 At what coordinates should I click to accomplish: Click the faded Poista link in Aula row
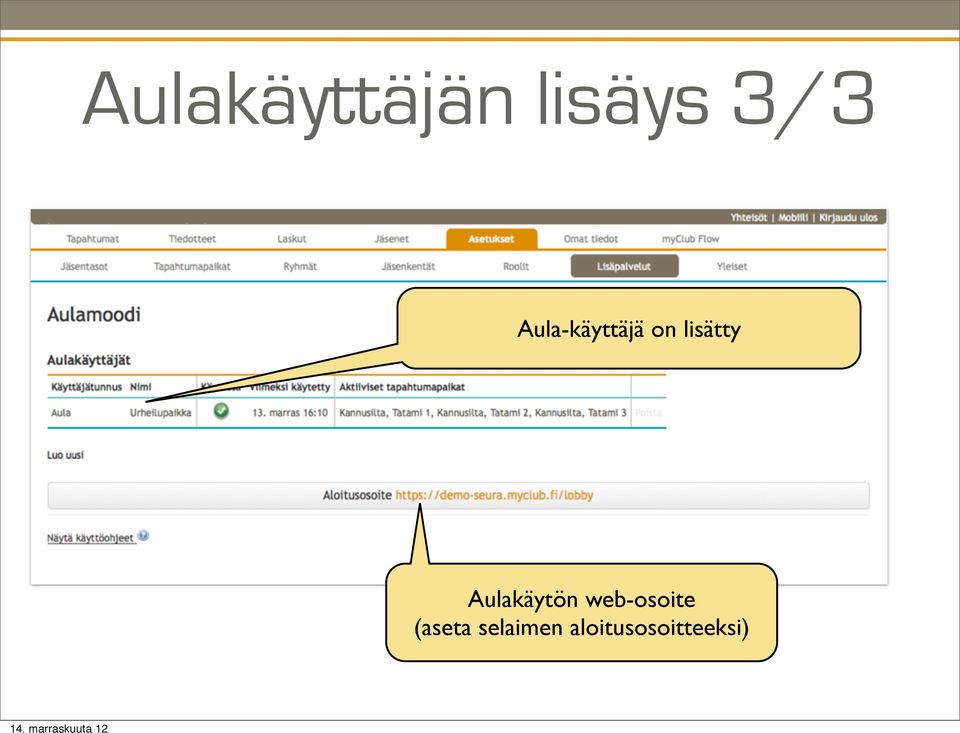point(648,413)
